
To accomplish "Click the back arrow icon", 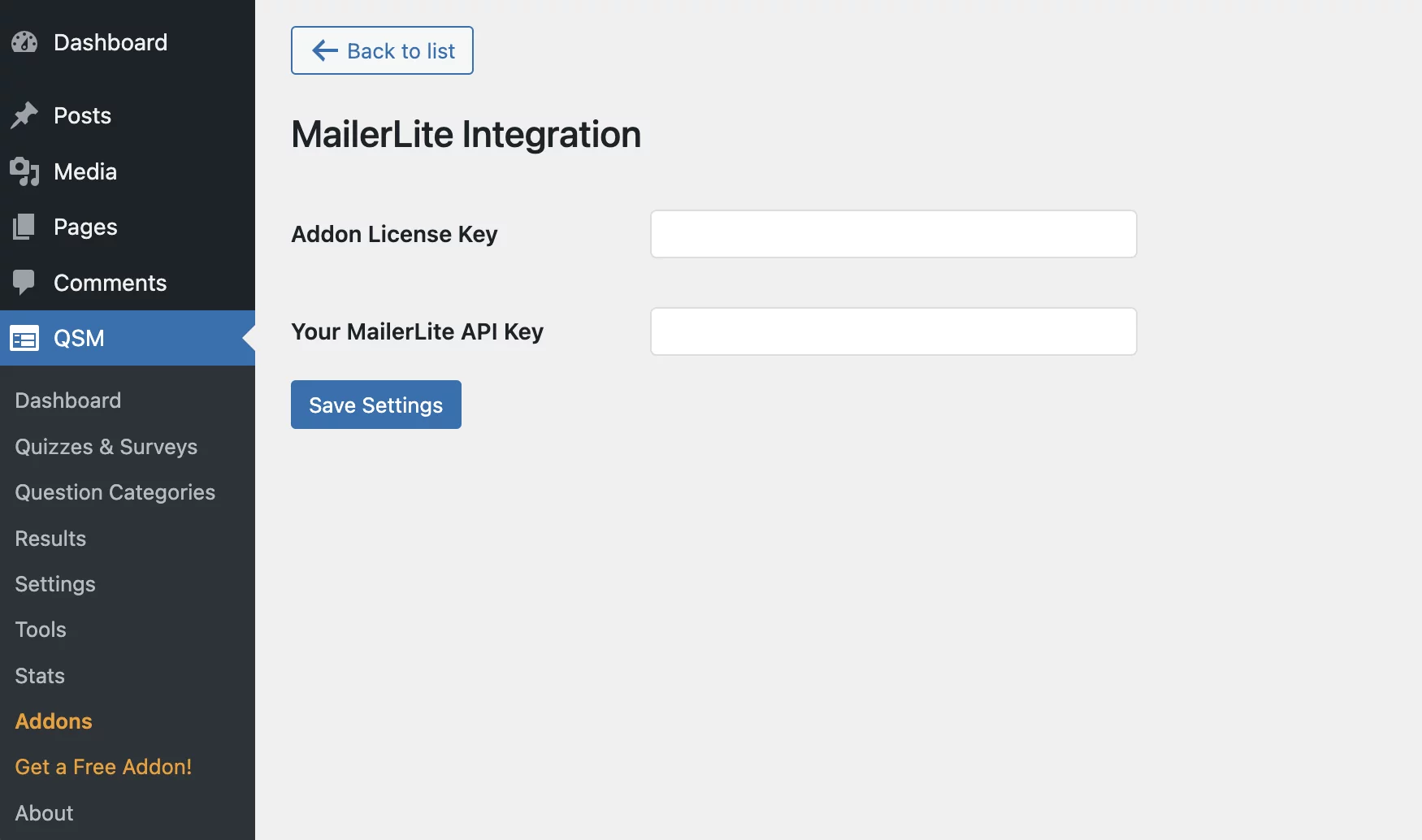I will point(325,50).
